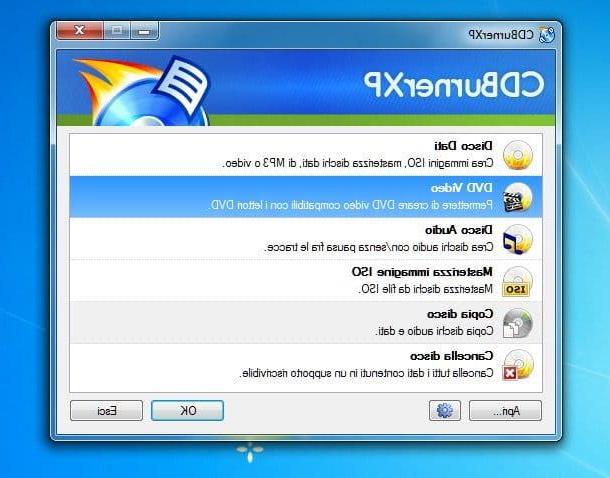Click the Esci button to exit
610x478 pixels.
tap(107, 410)
